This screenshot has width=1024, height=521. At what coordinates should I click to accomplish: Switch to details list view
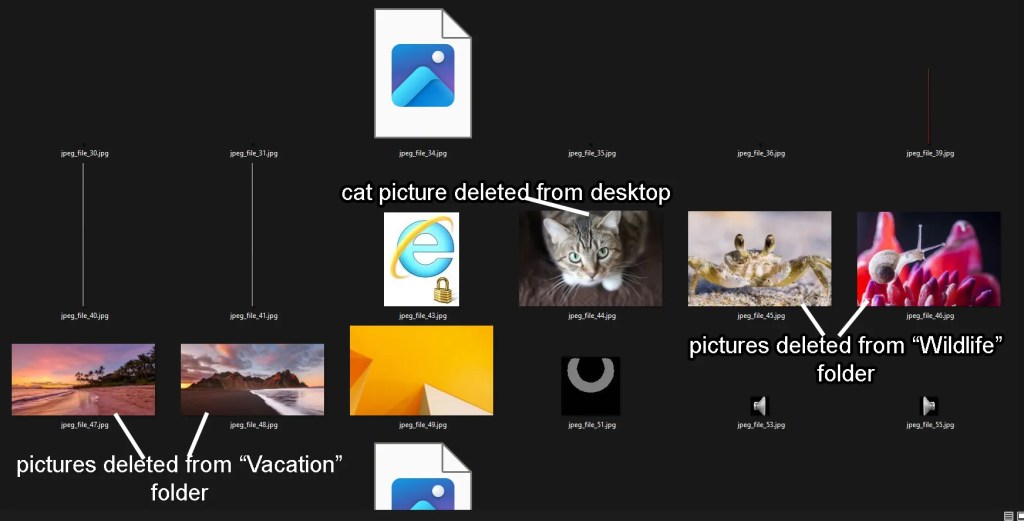point(1008,515)
